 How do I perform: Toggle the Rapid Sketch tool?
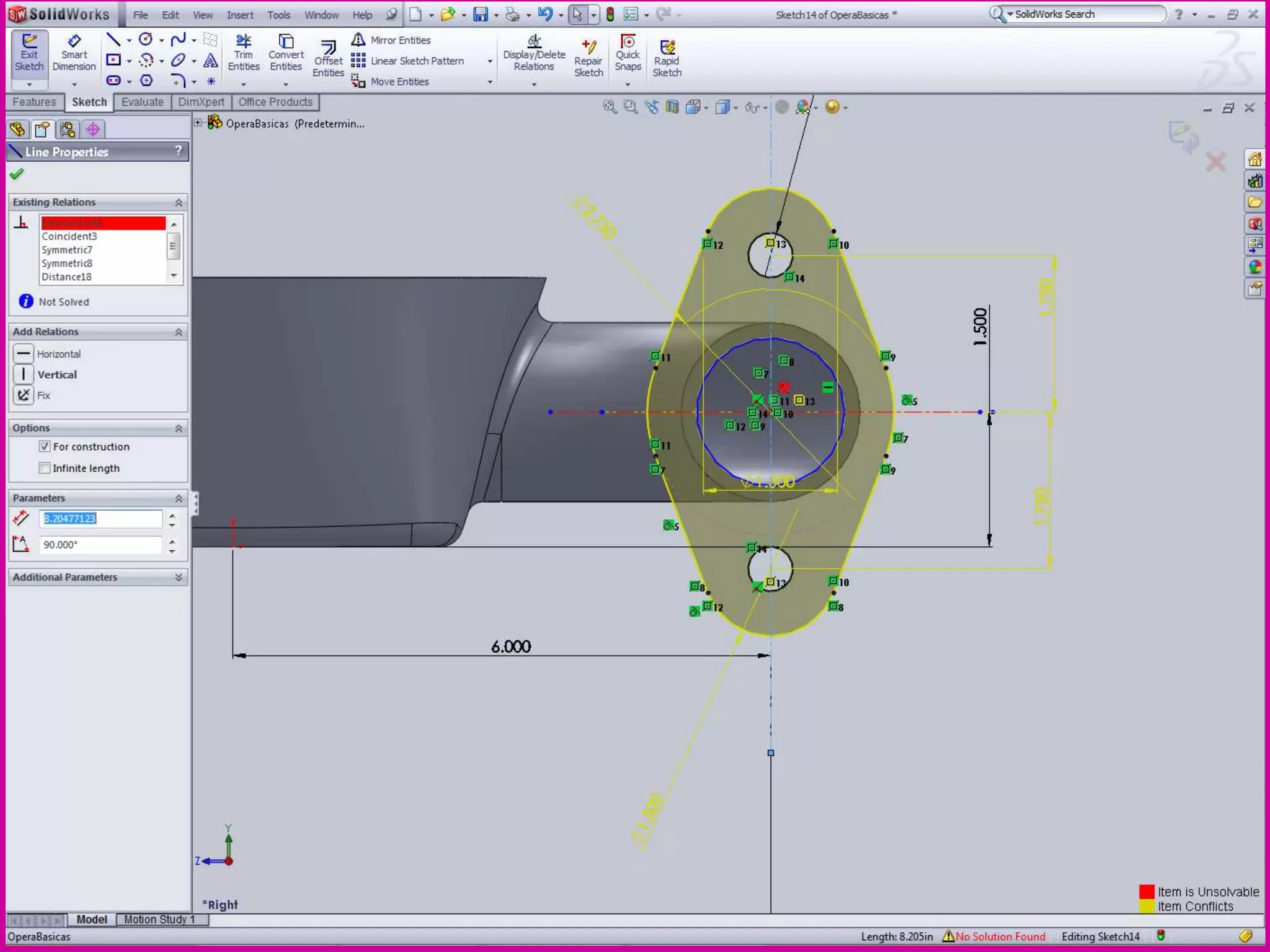point(667,59)
